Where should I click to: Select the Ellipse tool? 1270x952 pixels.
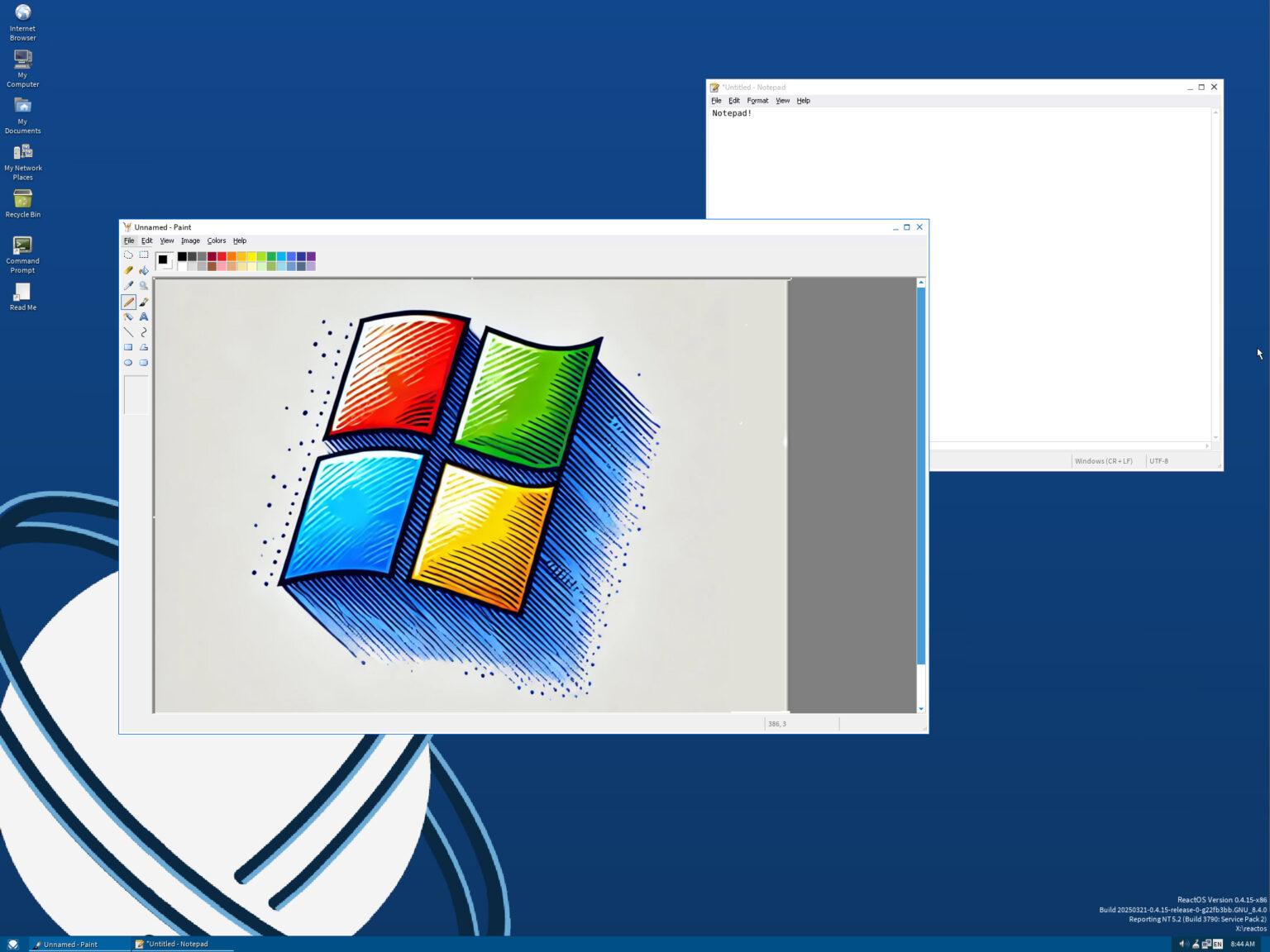coord(128,362)
